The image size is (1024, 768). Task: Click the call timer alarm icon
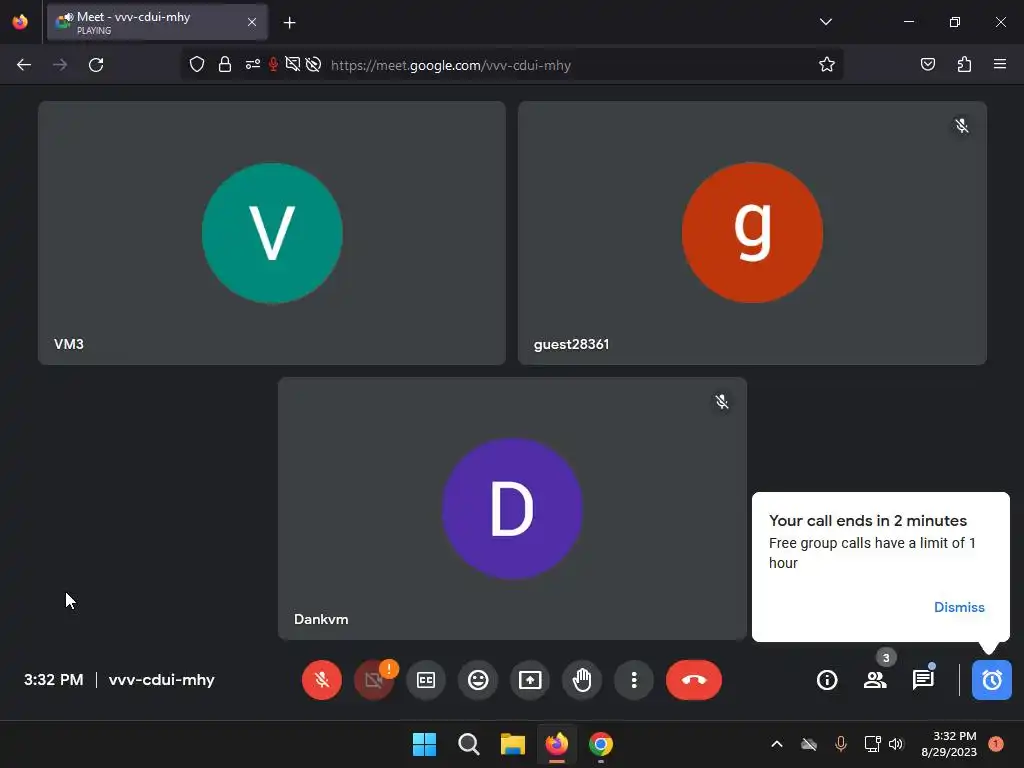pos(991,680)
